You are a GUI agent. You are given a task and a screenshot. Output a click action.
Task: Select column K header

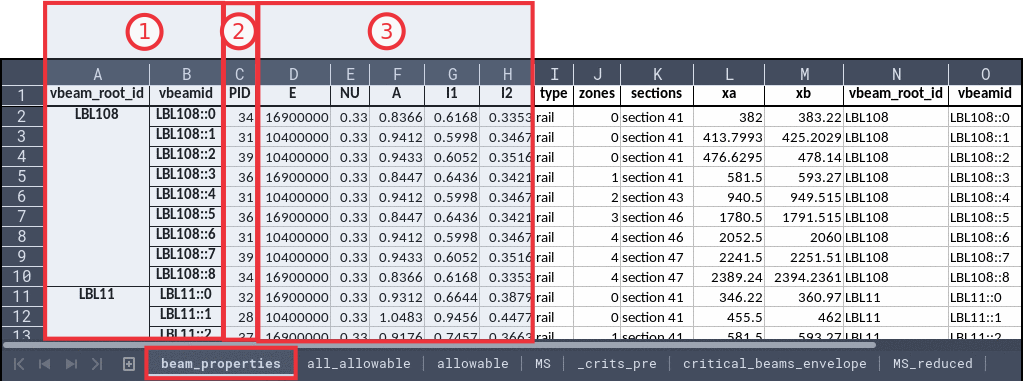pos(656,74)
